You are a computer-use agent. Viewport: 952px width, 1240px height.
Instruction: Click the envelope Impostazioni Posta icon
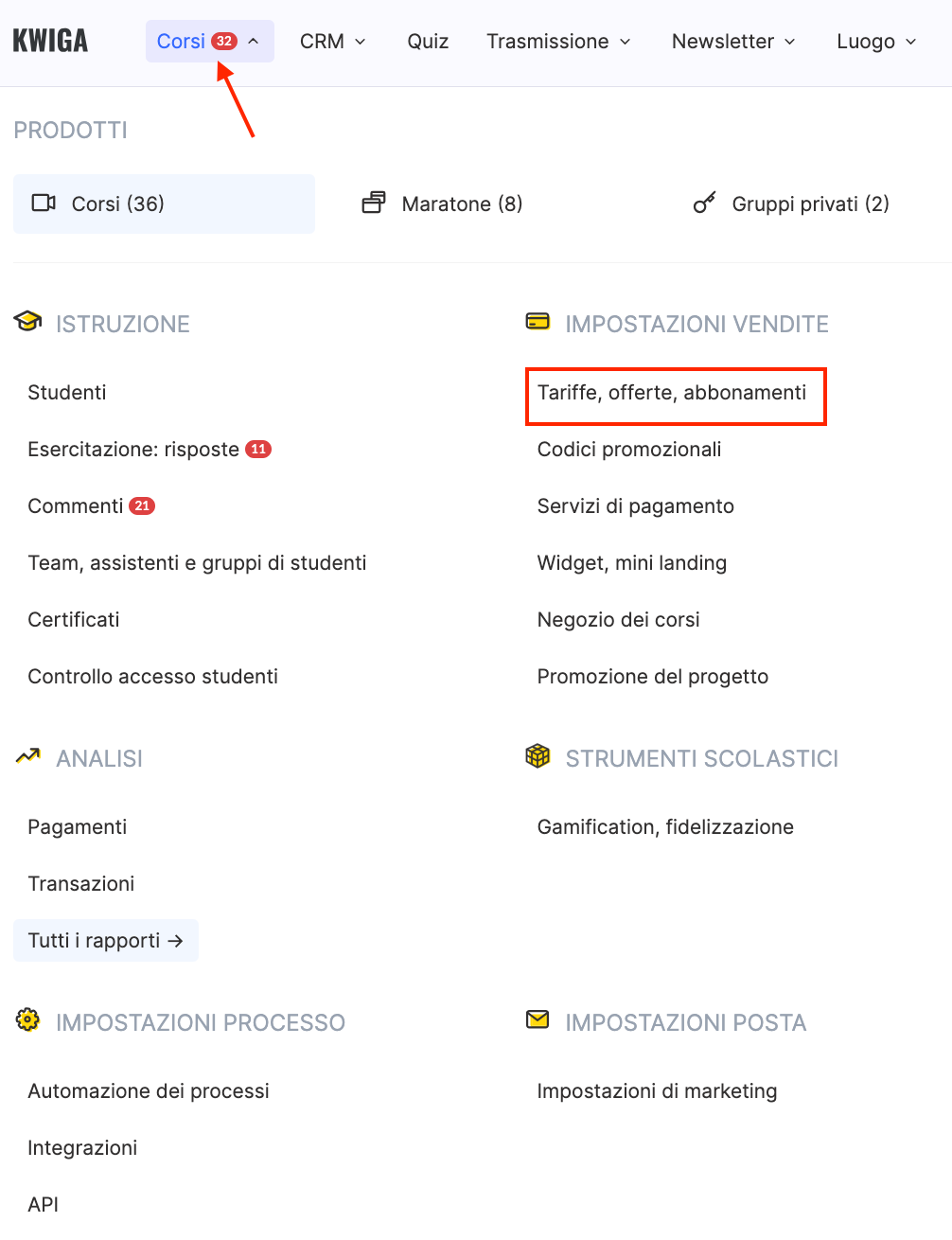click(x=538, y=1020)
